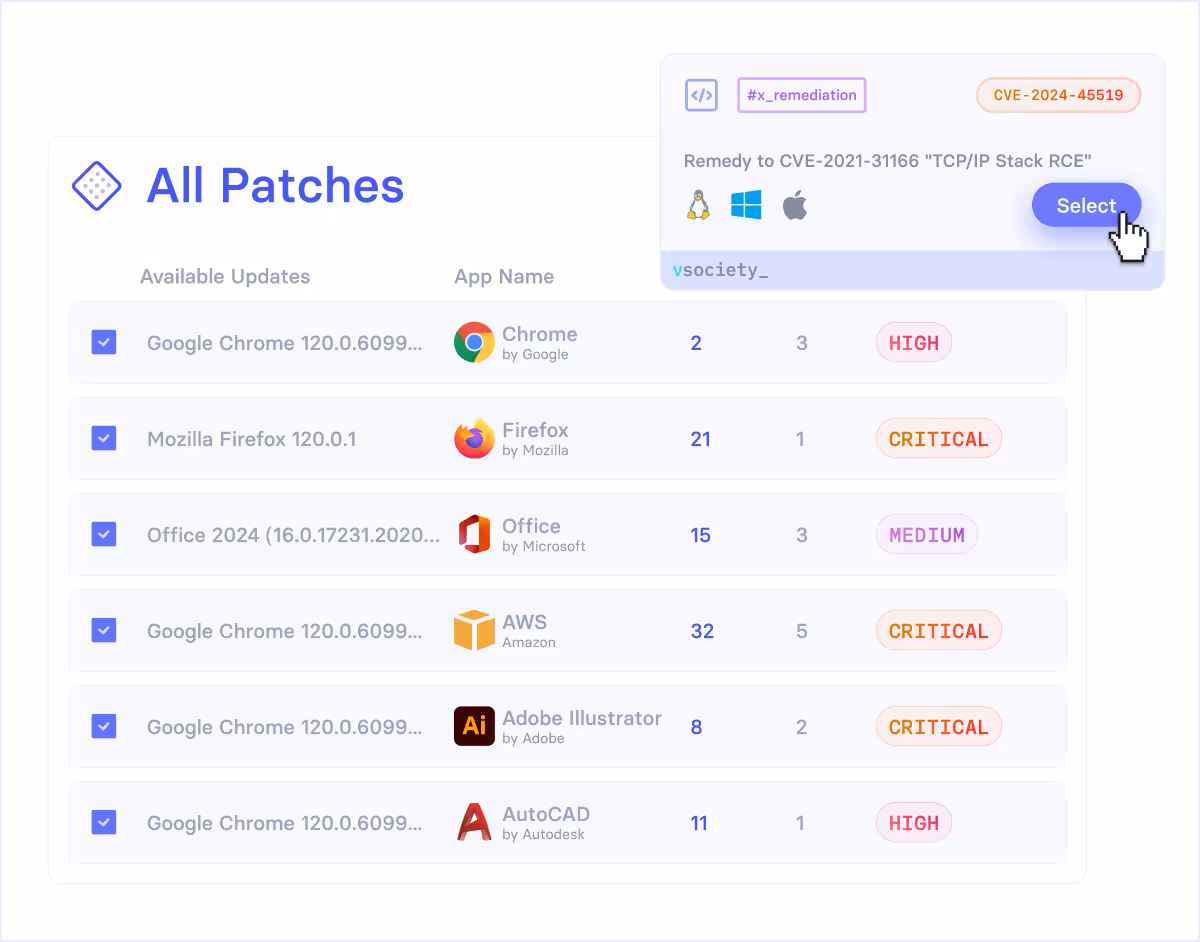The height and width of the screenshot is (942, 1200).
Task: Click the CRITICAL badge in AWS row
Action: 938,630
